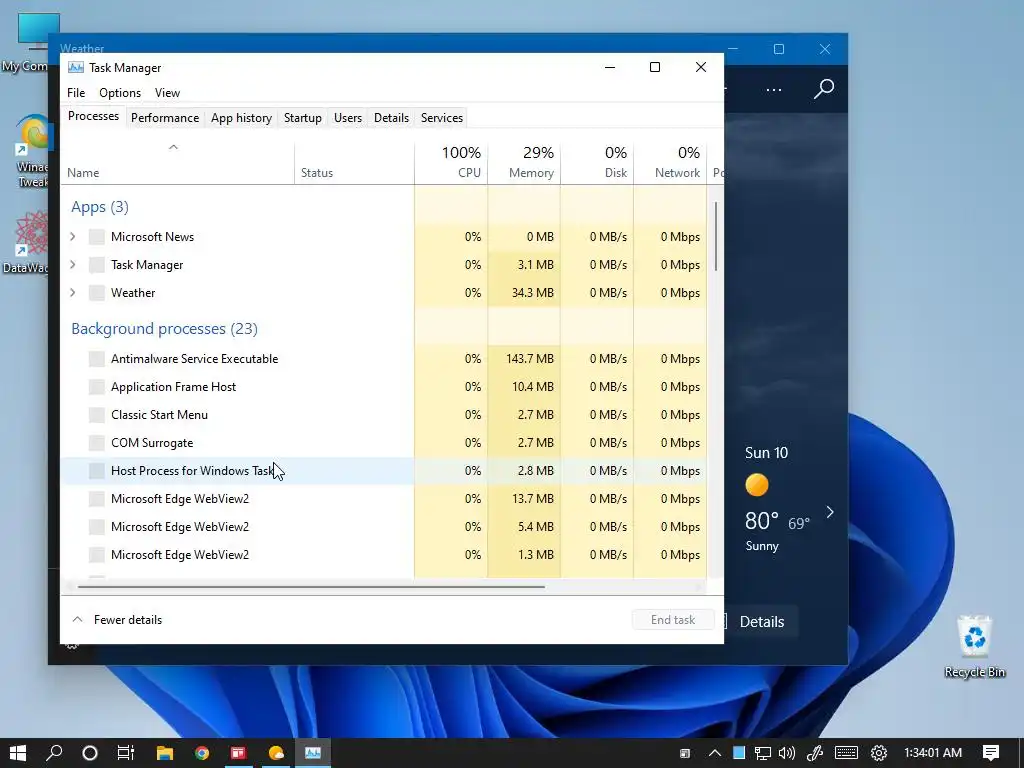Image resolution: width=1024 pixels, height=768 pixels.
Task: Select the Microsoft Edge WebView2 row with 13.7 MB
Action: click(x=384, y=499)
